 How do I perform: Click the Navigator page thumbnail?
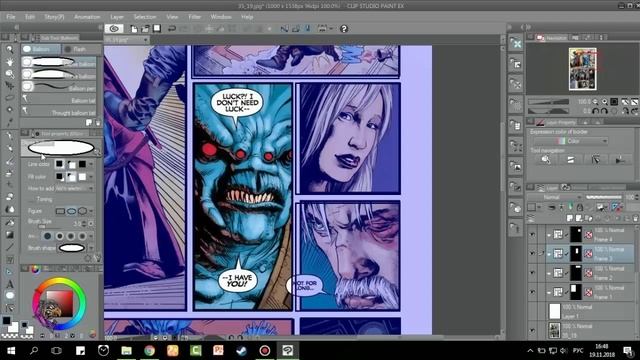click(x=583, y=69)
